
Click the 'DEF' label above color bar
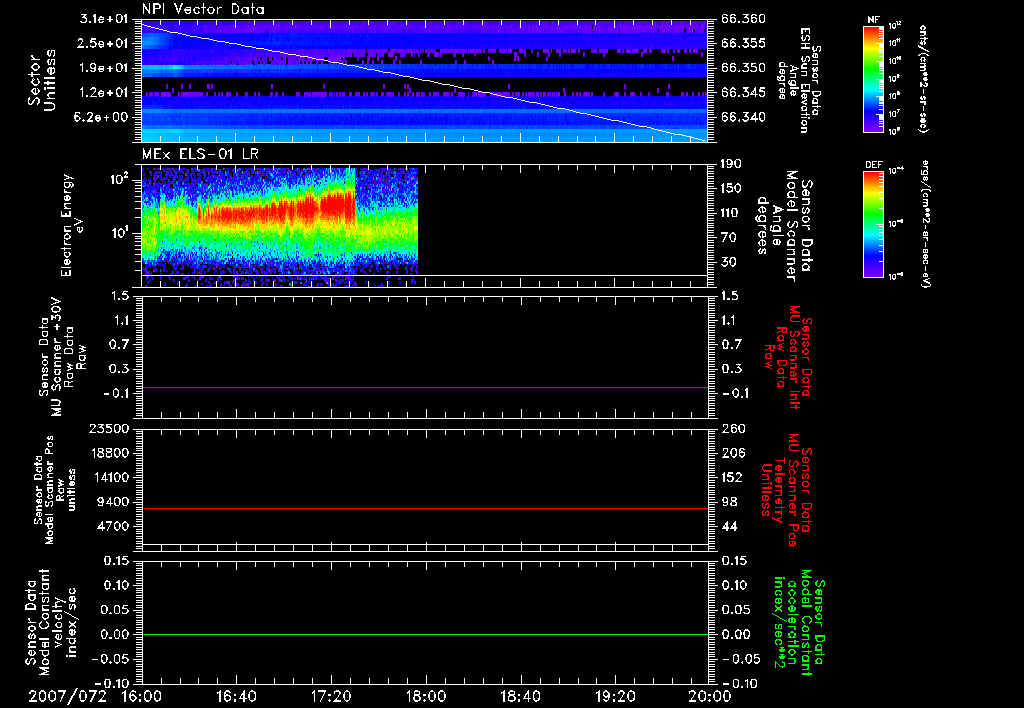click(x=874, y=165)
